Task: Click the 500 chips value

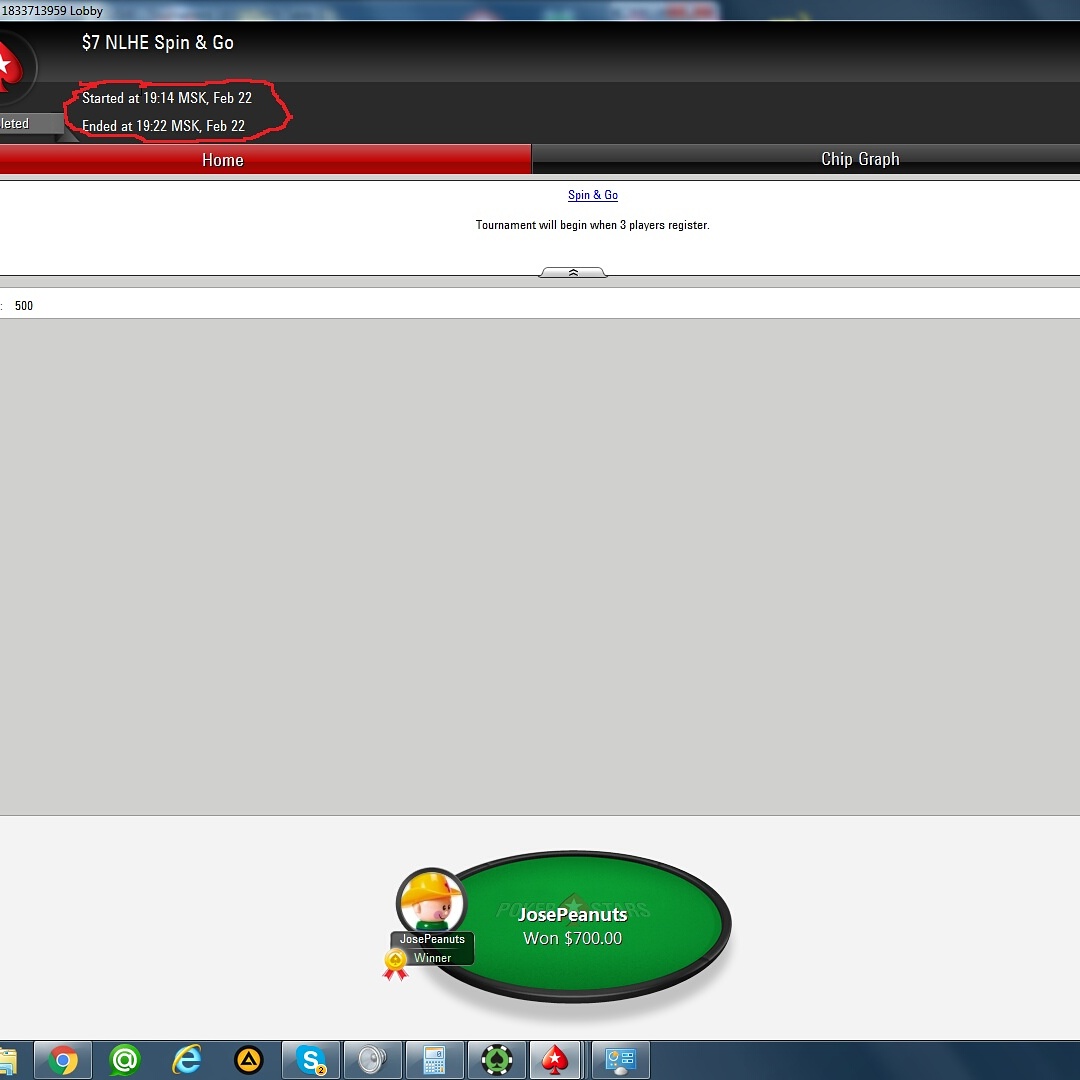Action: [x=24, y=306]
